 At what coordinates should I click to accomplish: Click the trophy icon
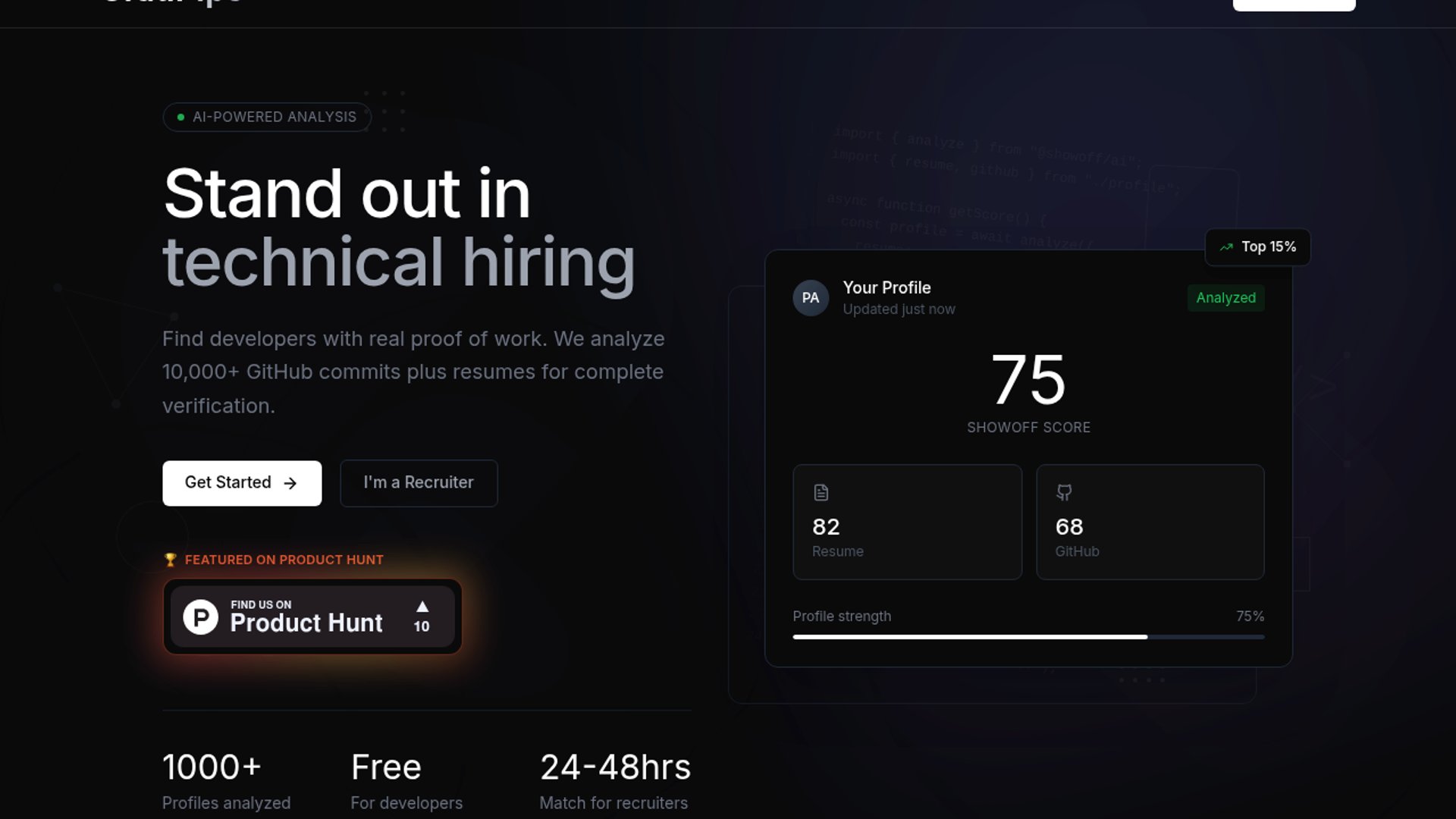pyautogui.click(x=171, y=560)
